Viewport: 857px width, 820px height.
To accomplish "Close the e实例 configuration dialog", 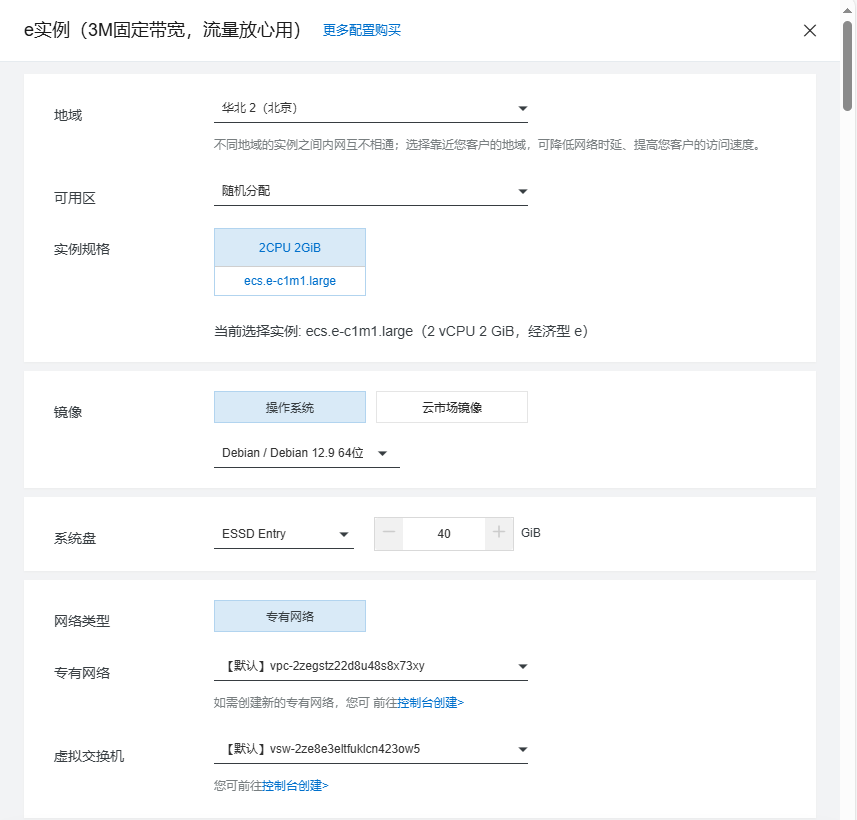I will [810, 30].
